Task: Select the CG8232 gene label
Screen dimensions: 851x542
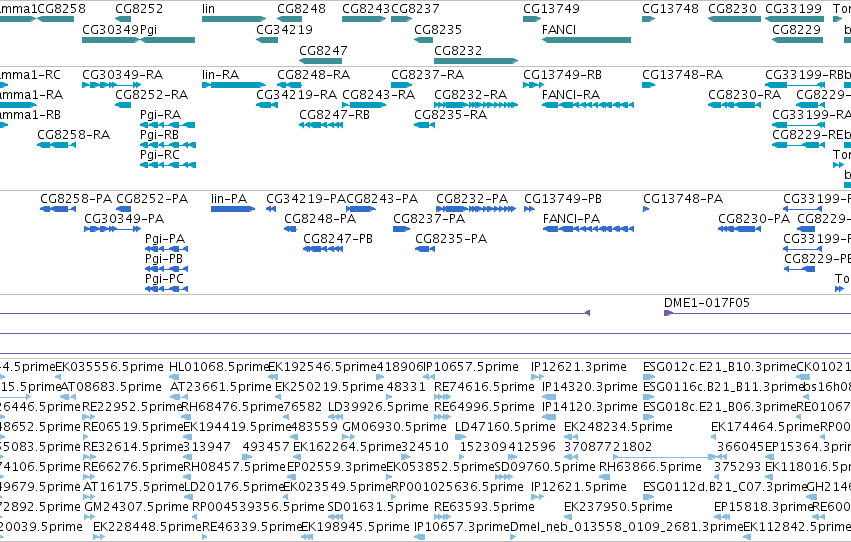Action: pos(458,50)
